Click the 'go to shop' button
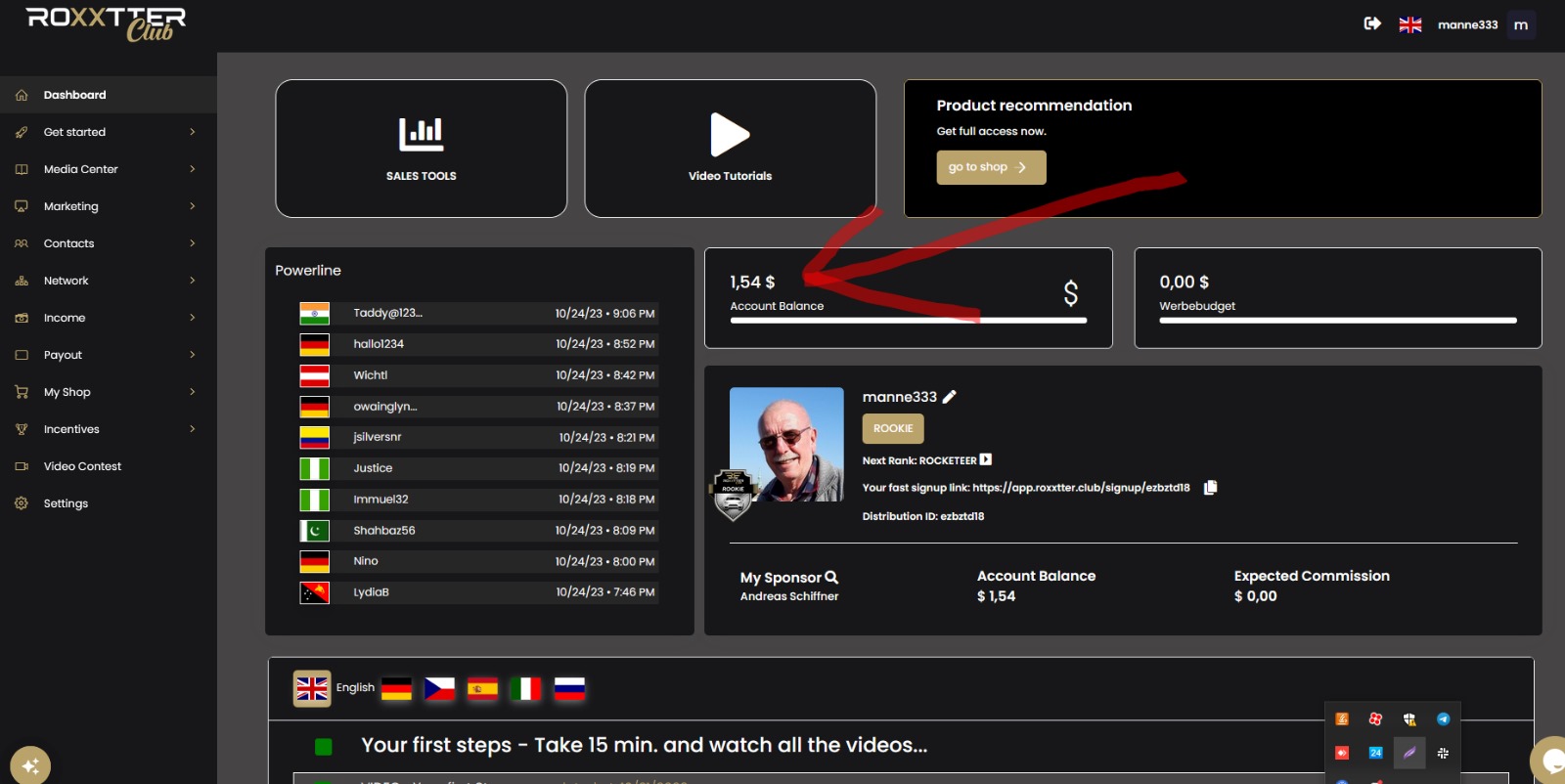Image resolution: width=1565 pixels, height=784 pixels. 991,167
